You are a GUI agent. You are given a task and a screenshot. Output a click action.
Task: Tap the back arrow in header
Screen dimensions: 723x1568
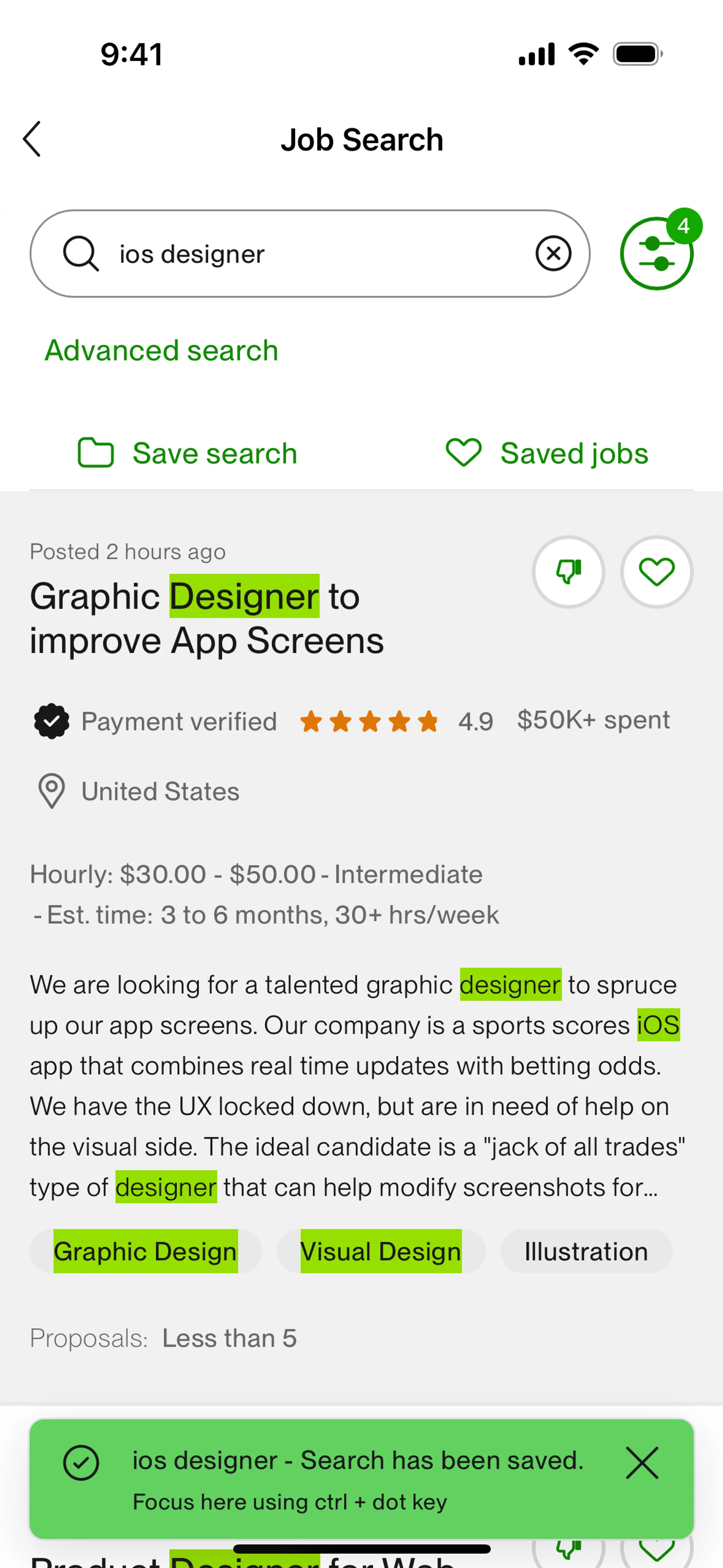[32, 139]
